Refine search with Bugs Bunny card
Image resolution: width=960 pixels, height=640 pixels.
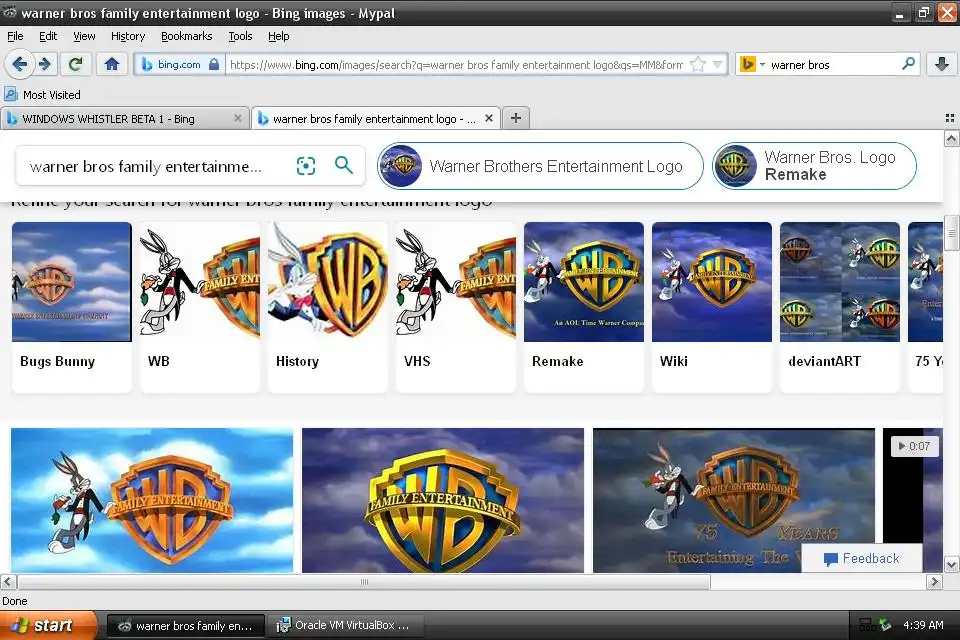pos(72,306)
